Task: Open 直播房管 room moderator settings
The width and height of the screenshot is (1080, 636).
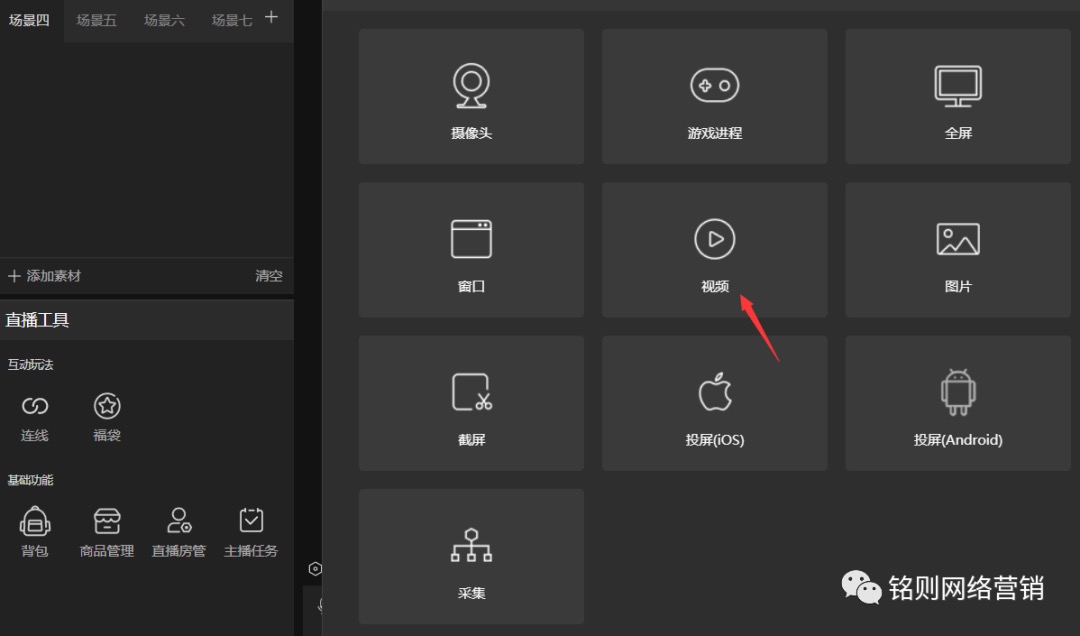Action: [179, 532]
